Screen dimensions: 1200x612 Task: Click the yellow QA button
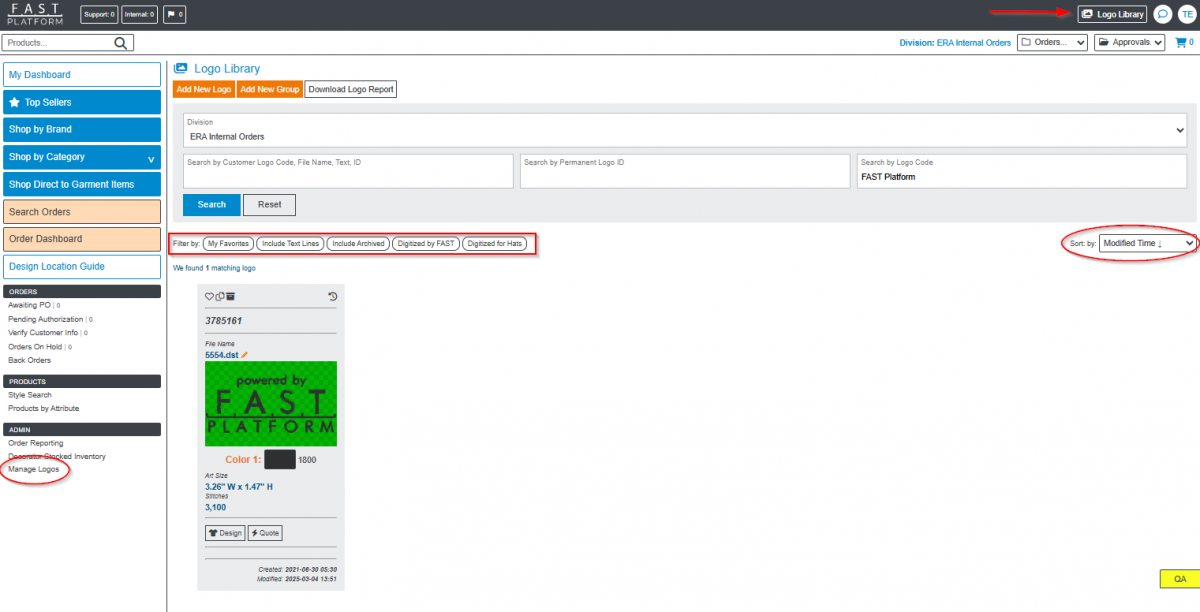(1179, 579)
